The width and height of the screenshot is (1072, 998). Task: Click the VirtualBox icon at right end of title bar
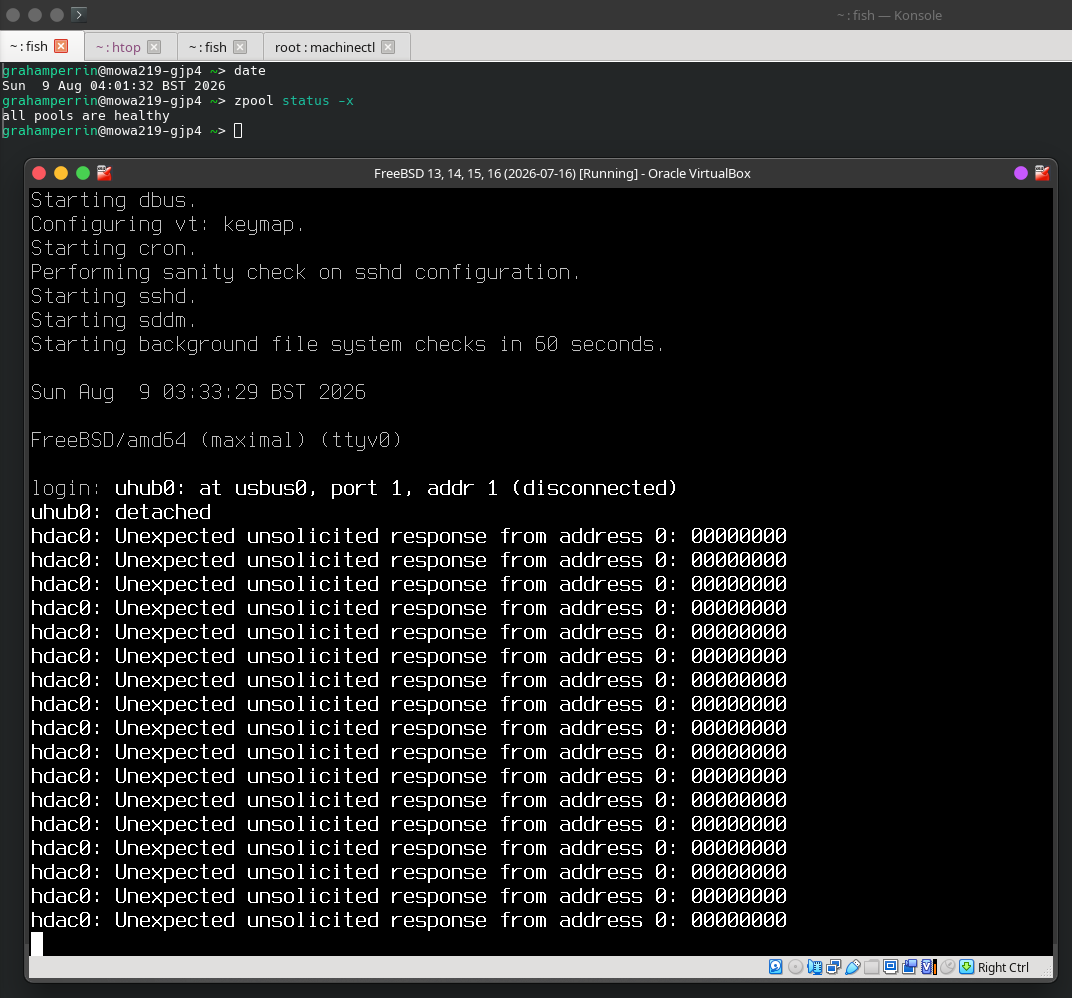click(1042, 173)
